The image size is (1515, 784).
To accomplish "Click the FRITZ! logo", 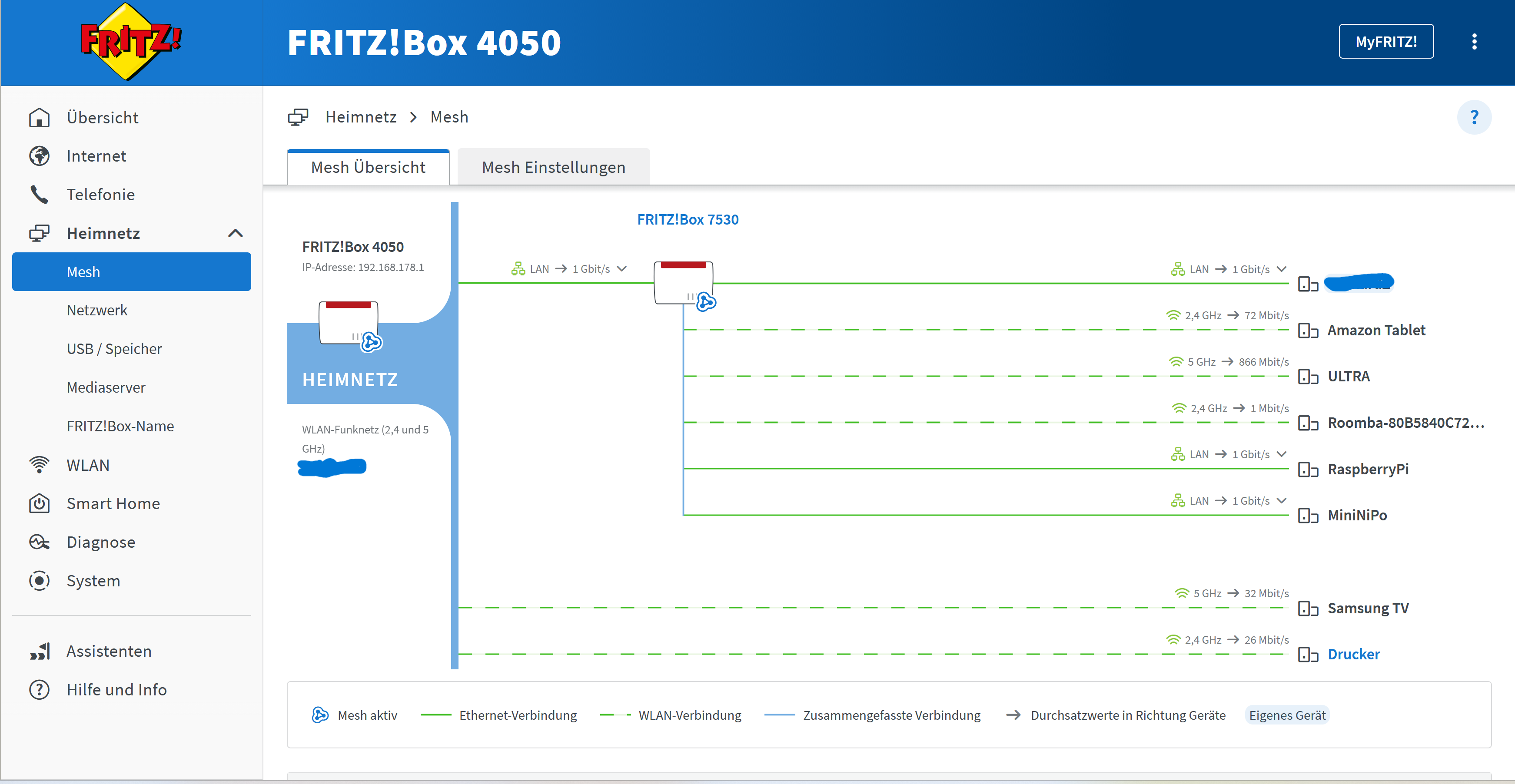I will pyautogui.click(x=130, y=41).
